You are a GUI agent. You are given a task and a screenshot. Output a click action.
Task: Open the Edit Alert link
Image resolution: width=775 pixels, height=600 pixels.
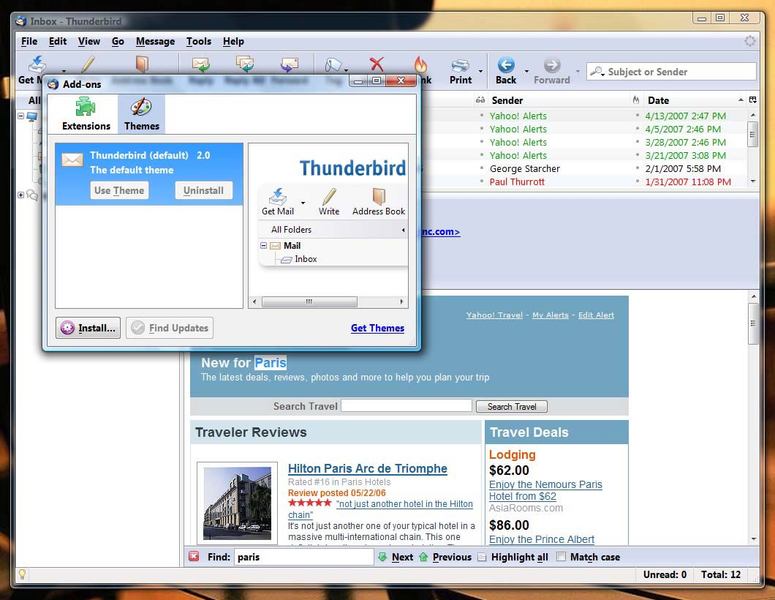tap(596, 315)
